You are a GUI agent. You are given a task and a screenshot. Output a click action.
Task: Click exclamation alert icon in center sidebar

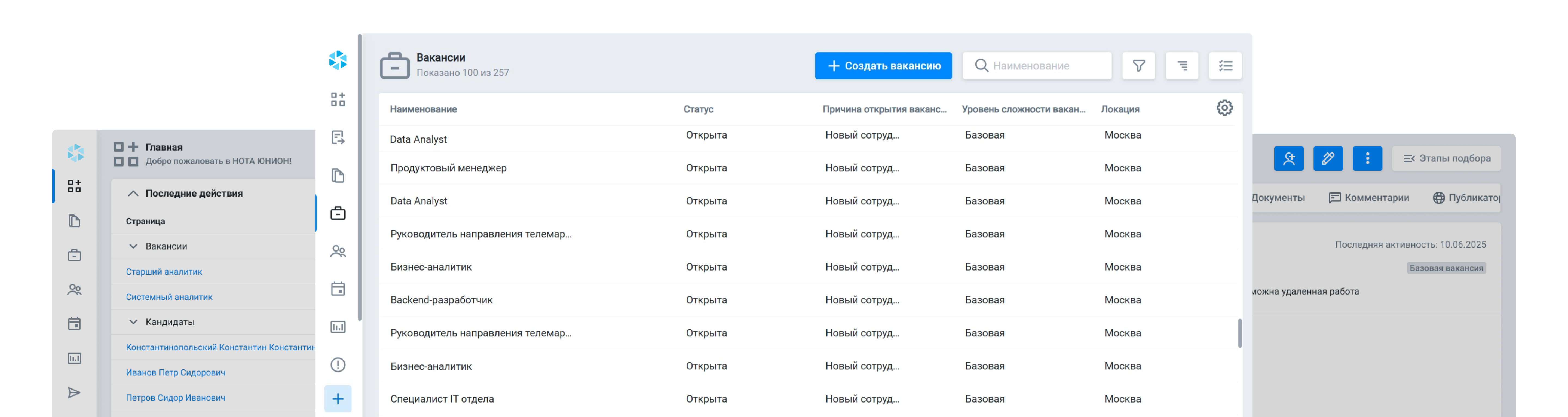click(x=338, y=365)
